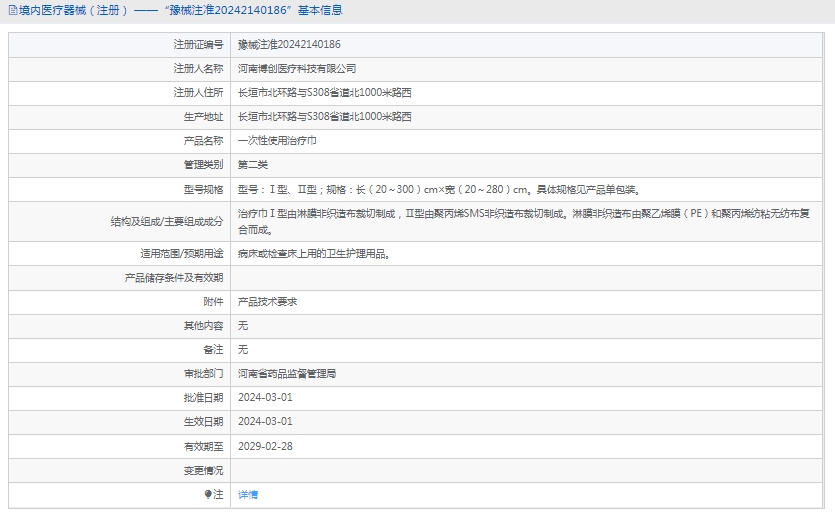This screenshot has width=835, height=514.
Task: Click the 型号规格 specification text
Action: click(x=437, y=189)
